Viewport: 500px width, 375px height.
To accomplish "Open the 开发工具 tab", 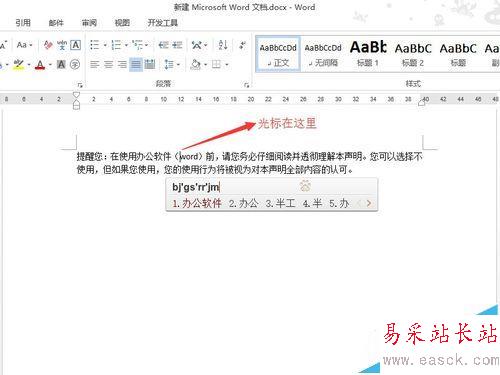I will click(163, 23).
